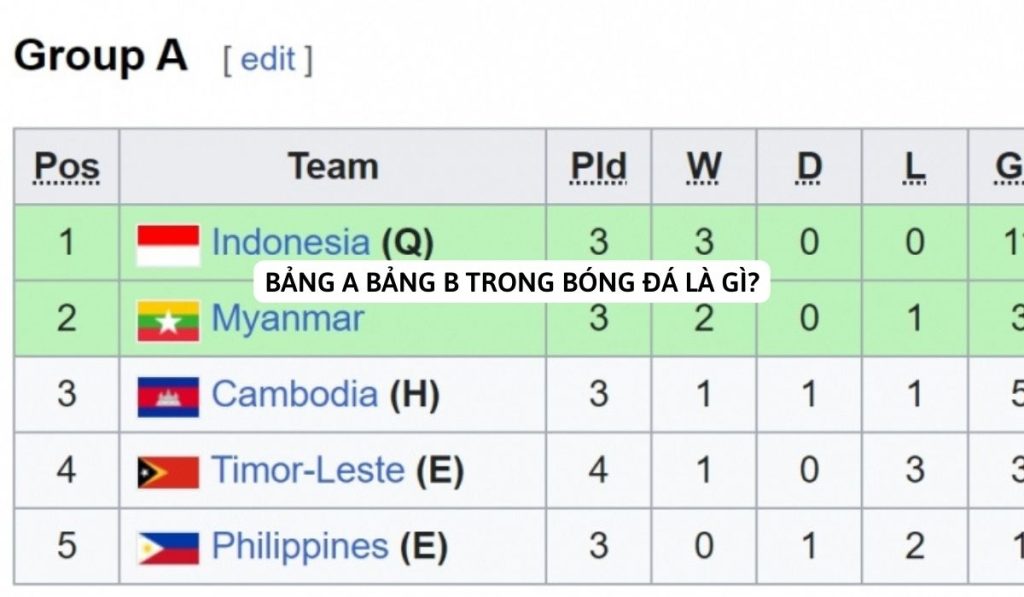
Task: Click the Timor-Leste flag icon
Action: pos(168,471)
